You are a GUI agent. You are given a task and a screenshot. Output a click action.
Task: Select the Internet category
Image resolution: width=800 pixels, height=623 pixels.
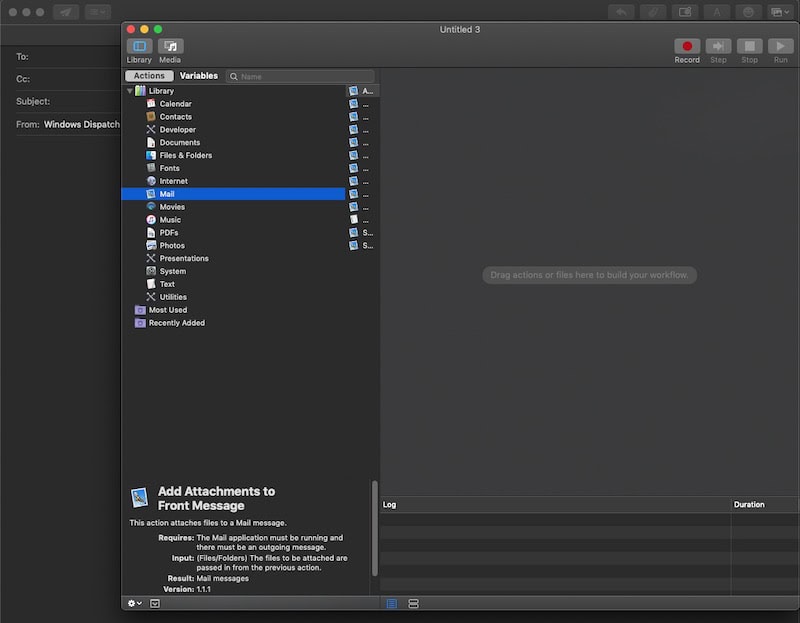[x=233, y=181]
